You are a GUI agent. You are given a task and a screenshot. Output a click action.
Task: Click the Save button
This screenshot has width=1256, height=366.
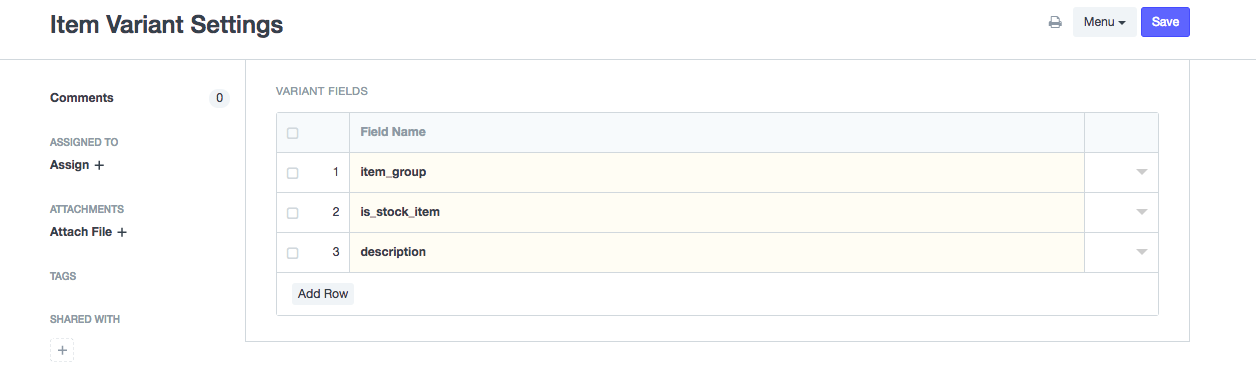pyautogui.click(x=1165, y=22)
